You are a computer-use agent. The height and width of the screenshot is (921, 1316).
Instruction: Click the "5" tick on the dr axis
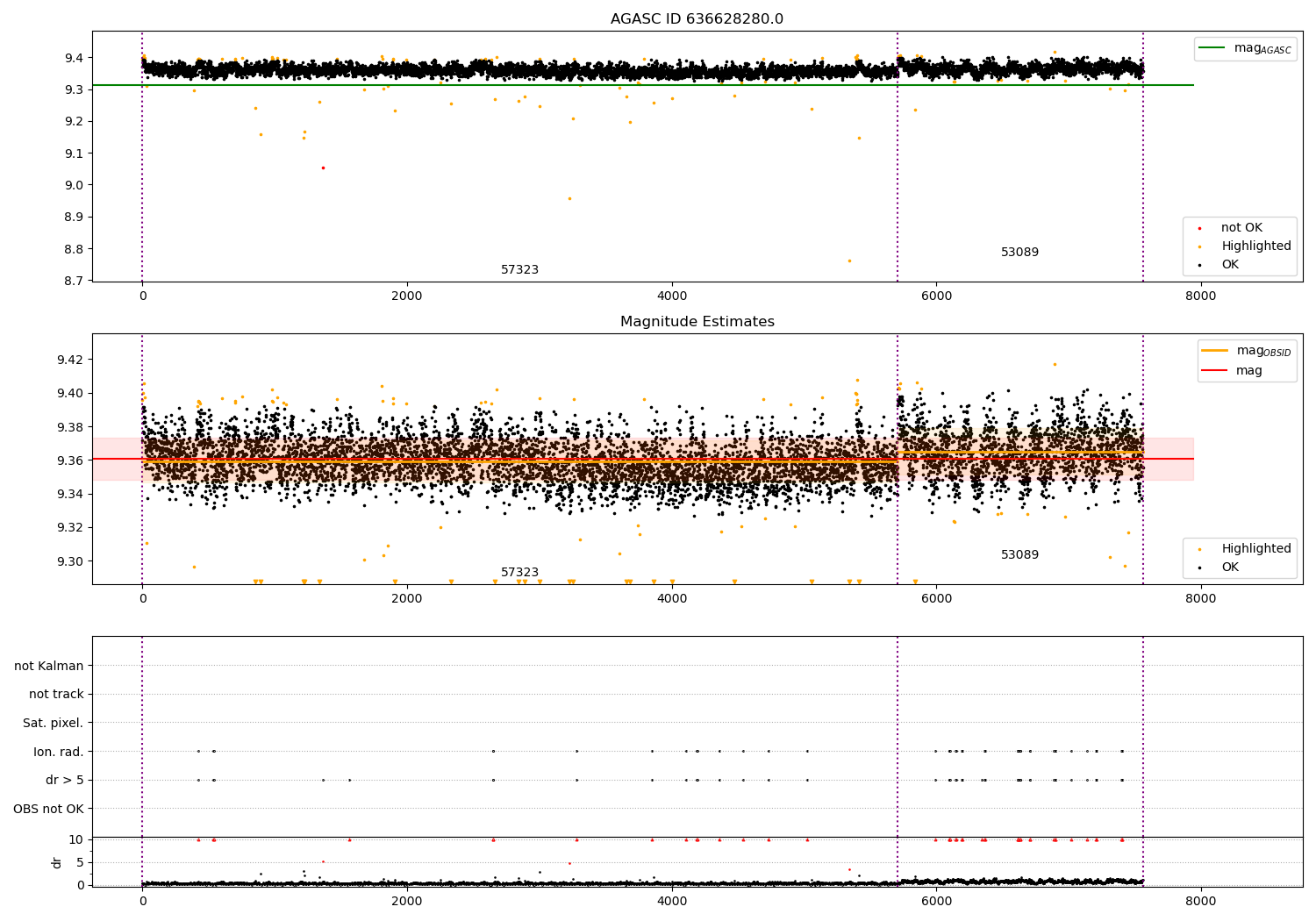tap(80, 863)
